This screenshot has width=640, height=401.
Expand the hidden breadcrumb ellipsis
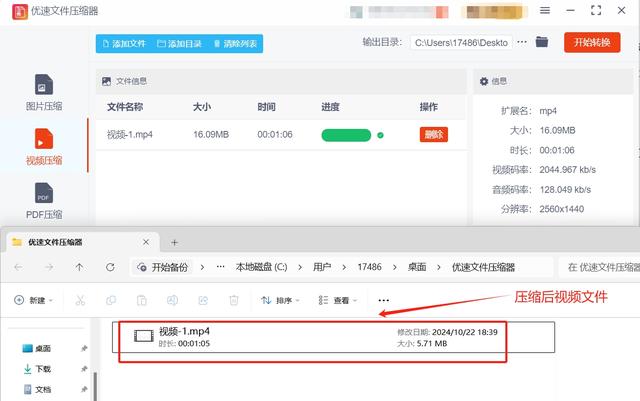220,267
